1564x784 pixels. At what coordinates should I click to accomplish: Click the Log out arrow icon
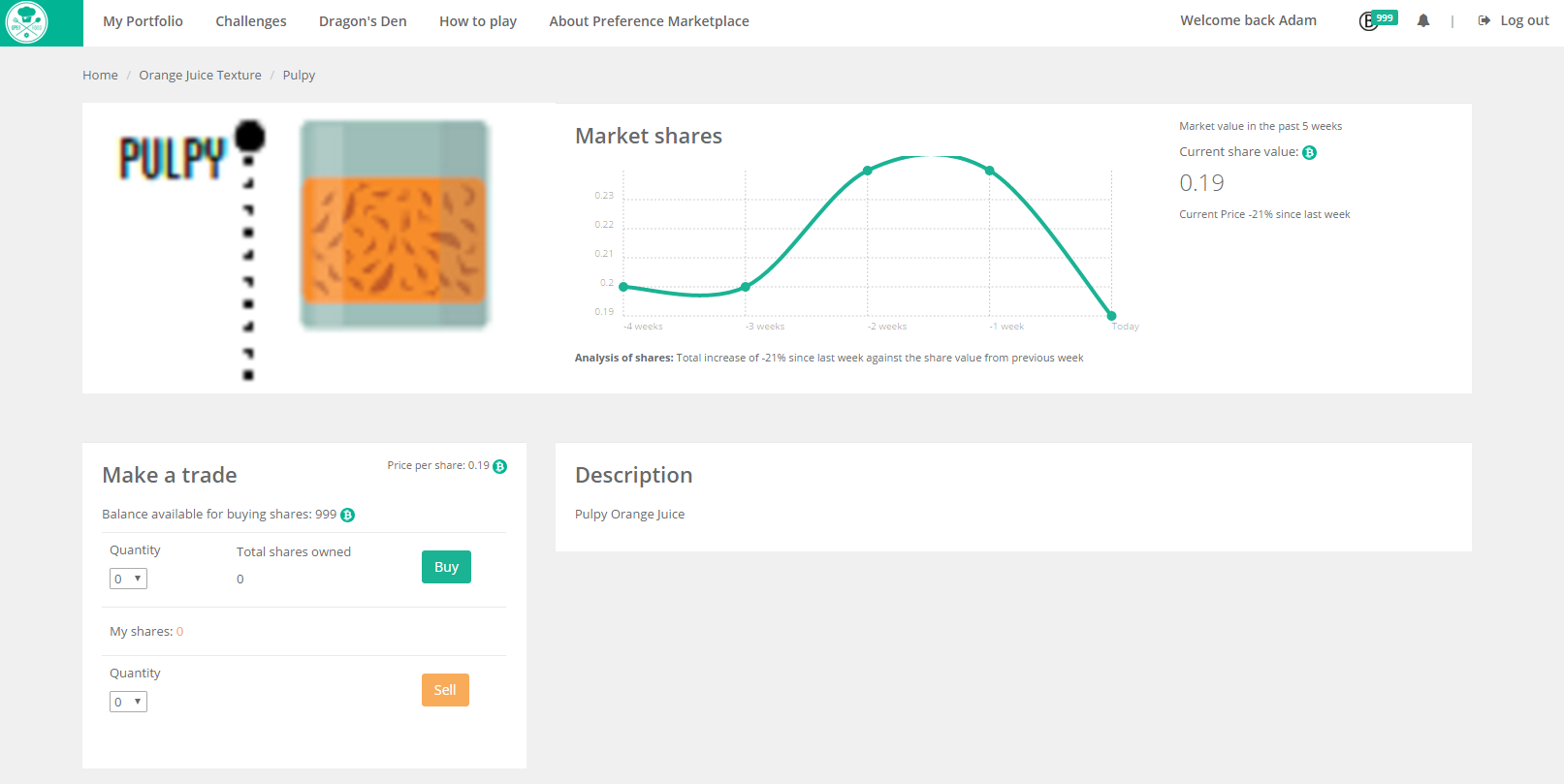1484,20
